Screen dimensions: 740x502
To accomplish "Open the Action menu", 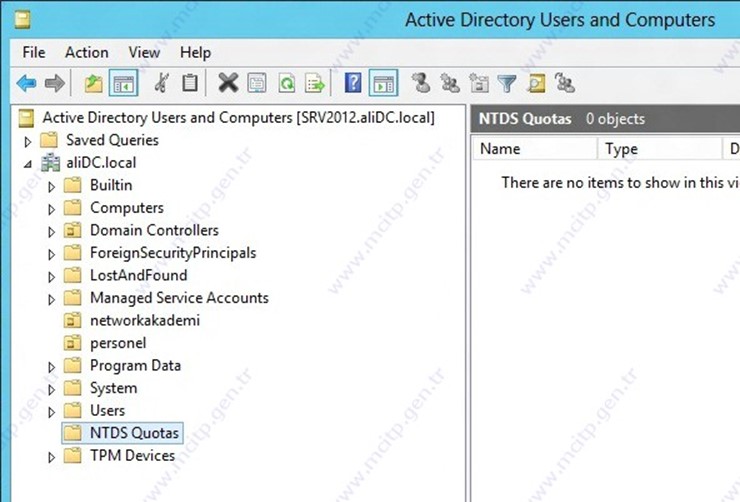I will coord(86,52).
